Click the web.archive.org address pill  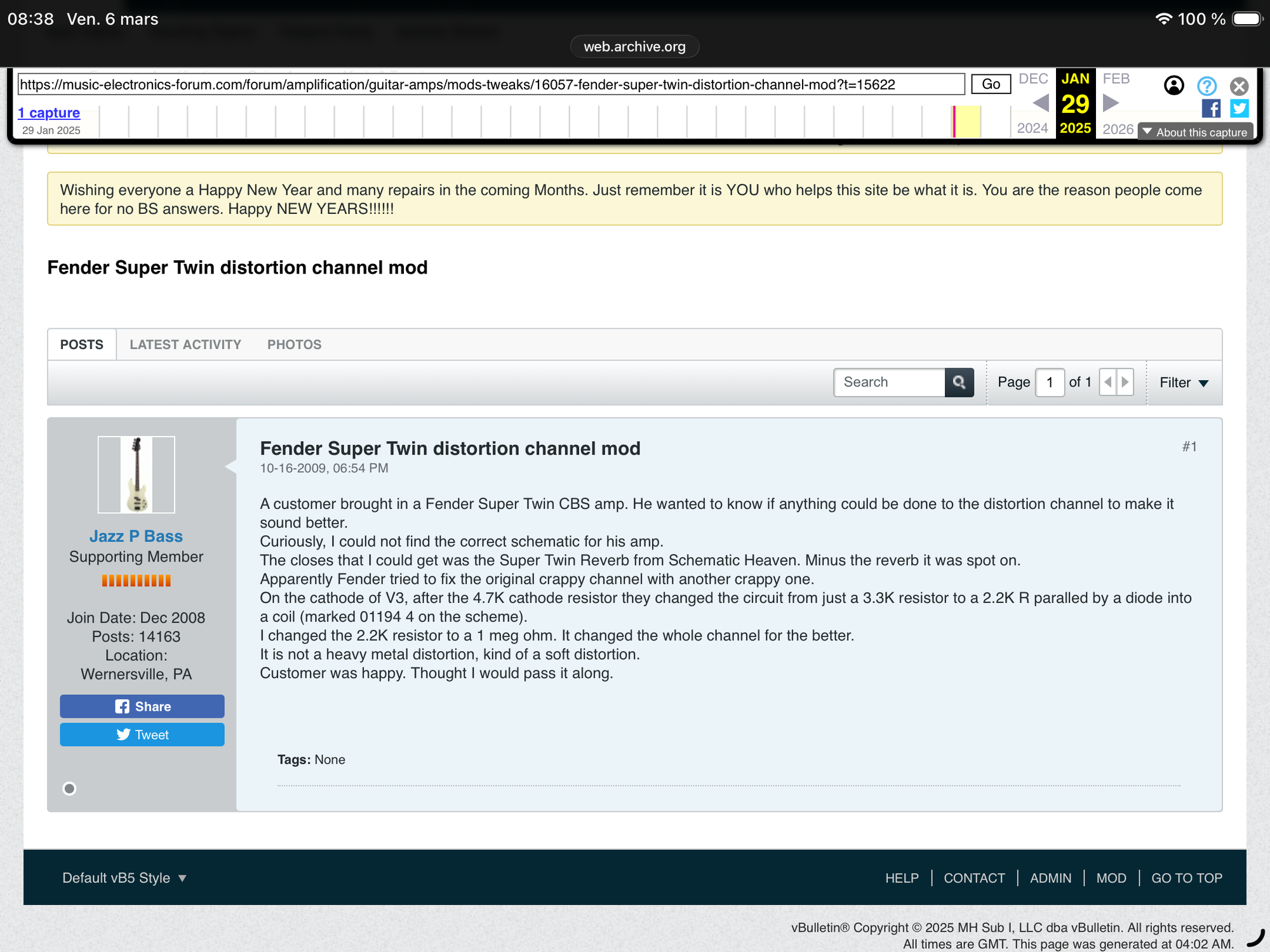pyautogui.click(x=635, y=46)
